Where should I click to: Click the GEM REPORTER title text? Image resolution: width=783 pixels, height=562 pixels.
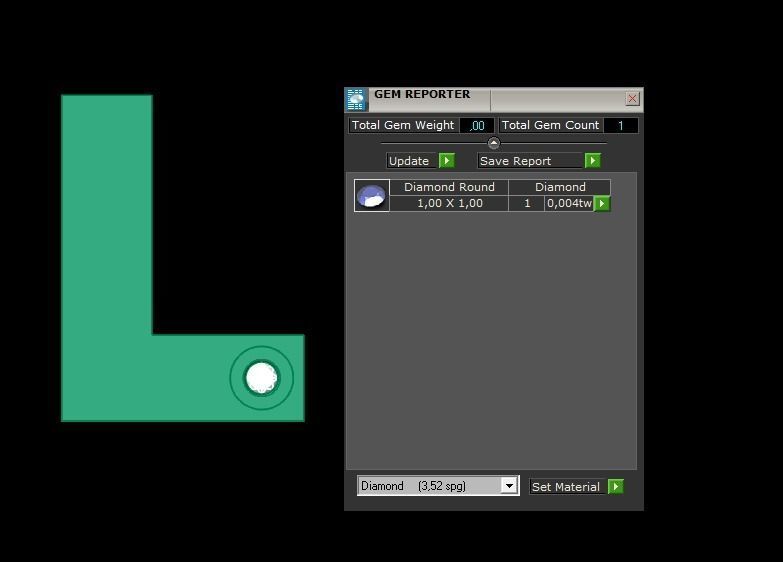(422, 94)
